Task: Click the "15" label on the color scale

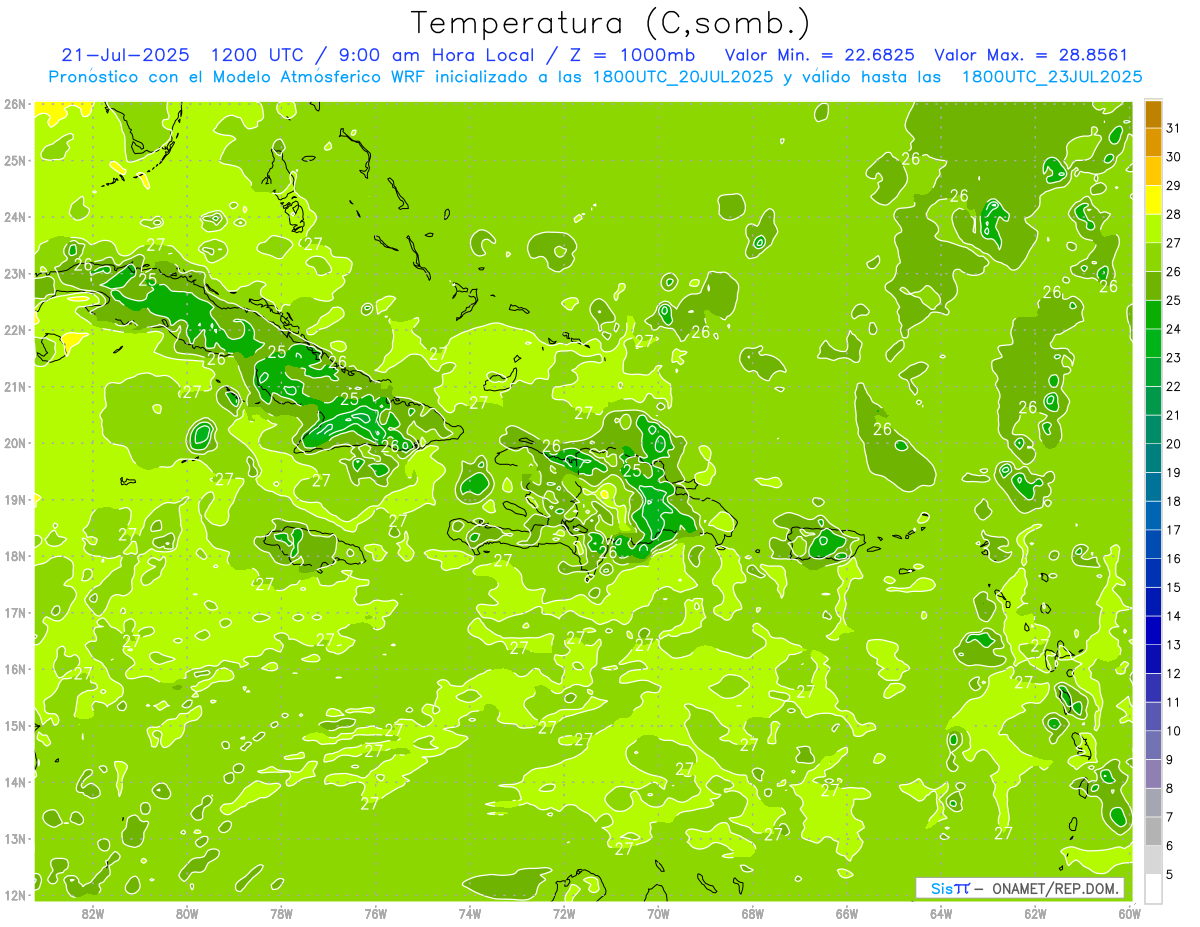Action: click(1174, 587)
